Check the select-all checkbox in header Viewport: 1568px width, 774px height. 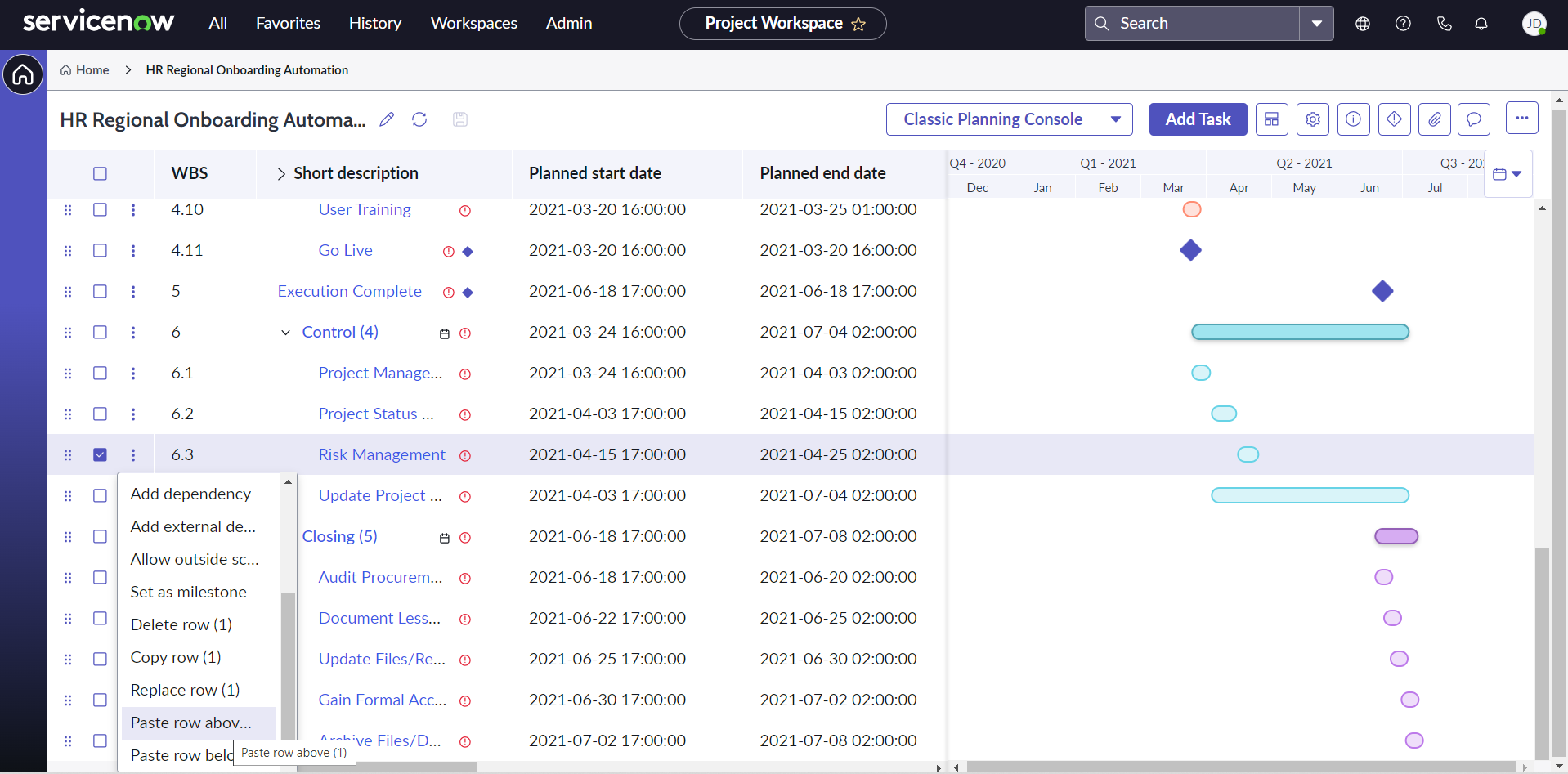pyautogui.click(x=100, y=173)
